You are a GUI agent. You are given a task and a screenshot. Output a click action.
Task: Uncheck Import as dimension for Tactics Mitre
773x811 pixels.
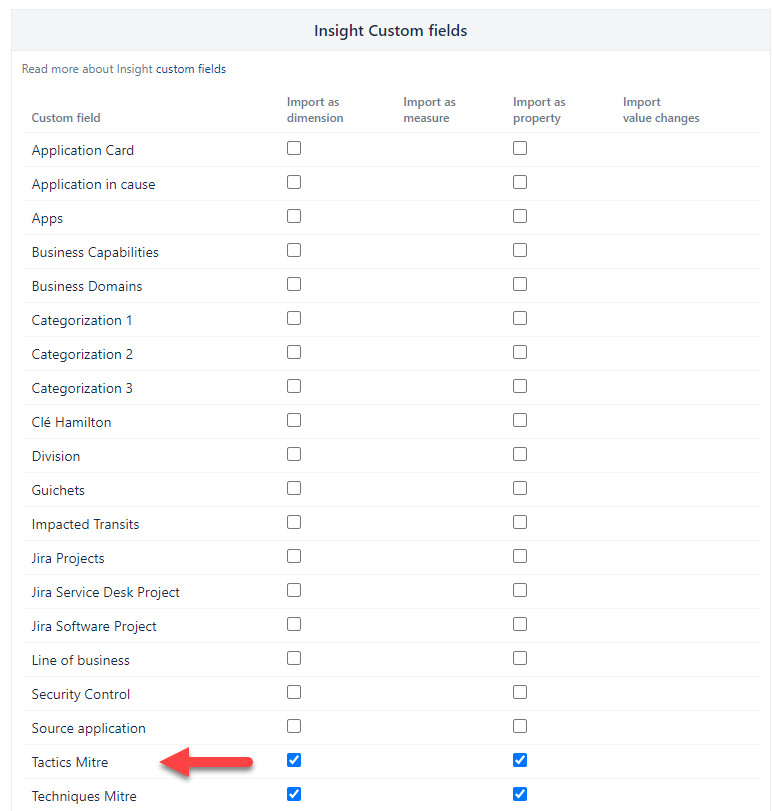tap(294, 760)
